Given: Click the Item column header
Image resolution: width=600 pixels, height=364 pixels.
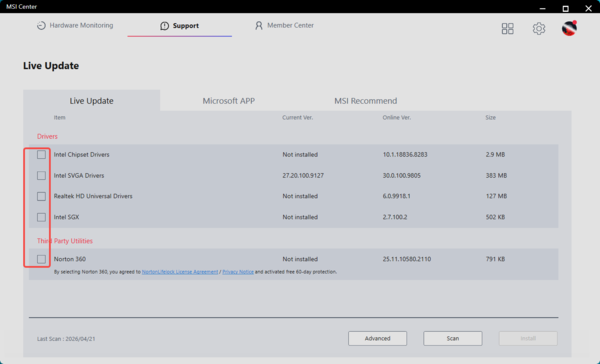Looking at the screenshot, I should [x=59, y=118].
